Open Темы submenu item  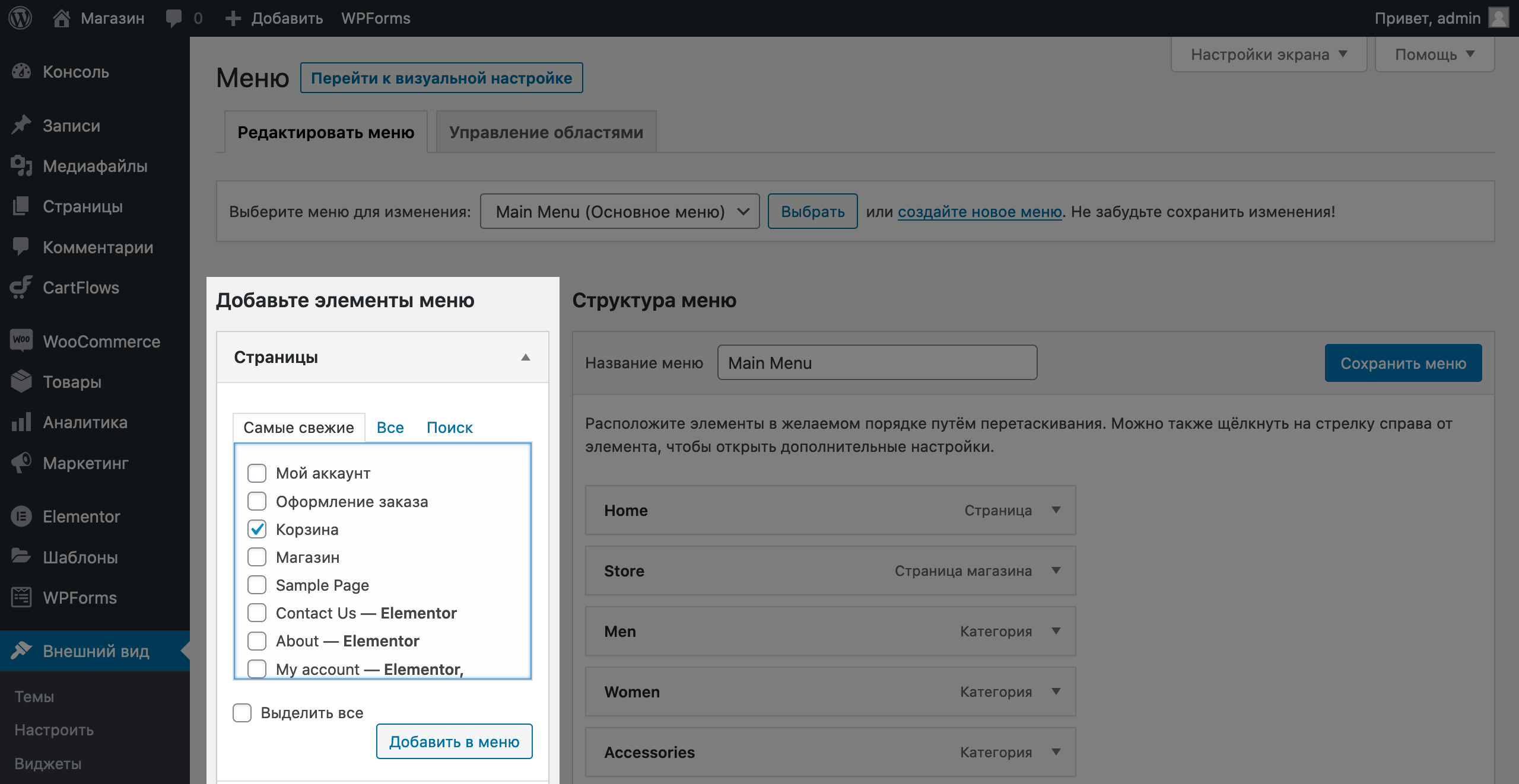pos(34,697)
